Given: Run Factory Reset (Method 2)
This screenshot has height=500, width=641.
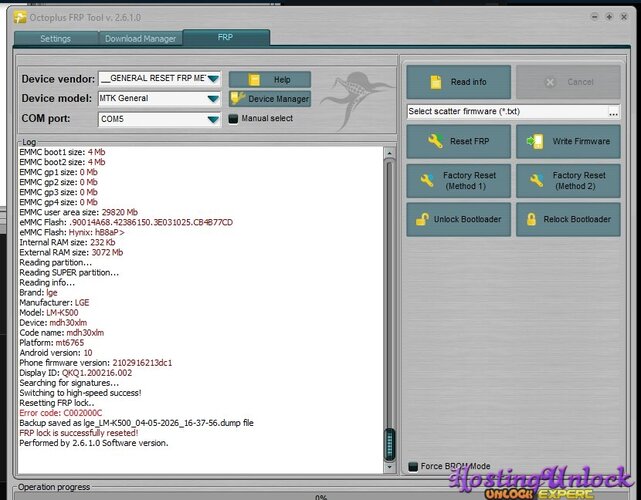Looking at the screenshot, I should tap(568, 180).
